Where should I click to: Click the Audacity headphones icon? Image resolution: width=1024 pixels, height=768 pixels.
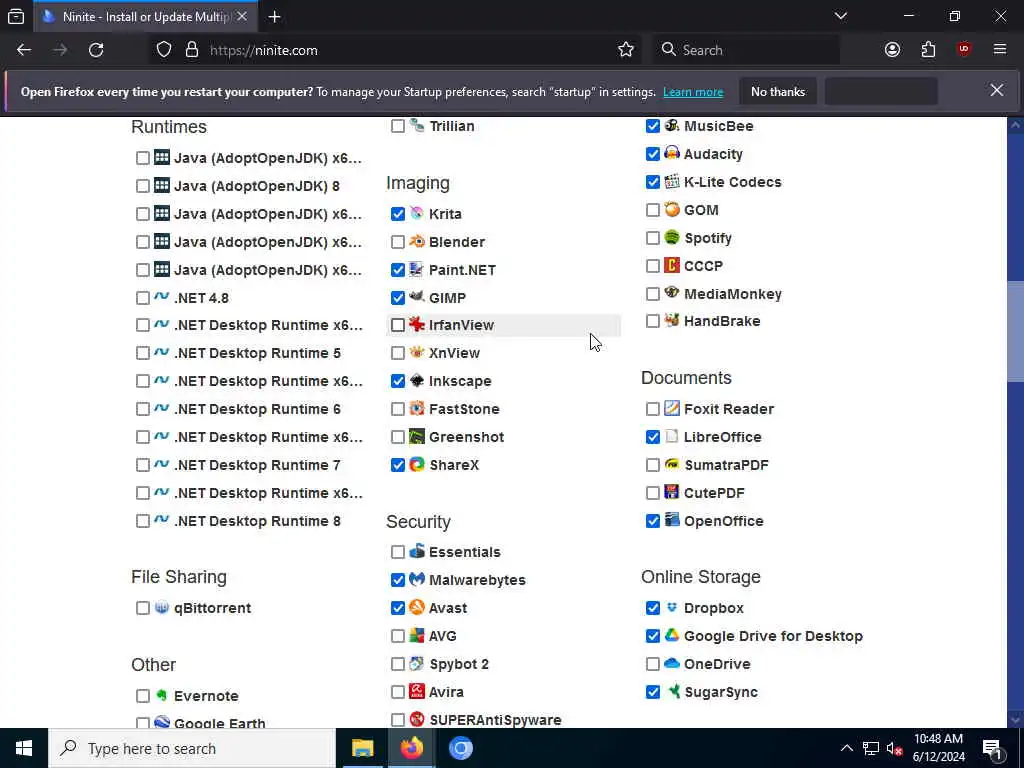point(672,153)
